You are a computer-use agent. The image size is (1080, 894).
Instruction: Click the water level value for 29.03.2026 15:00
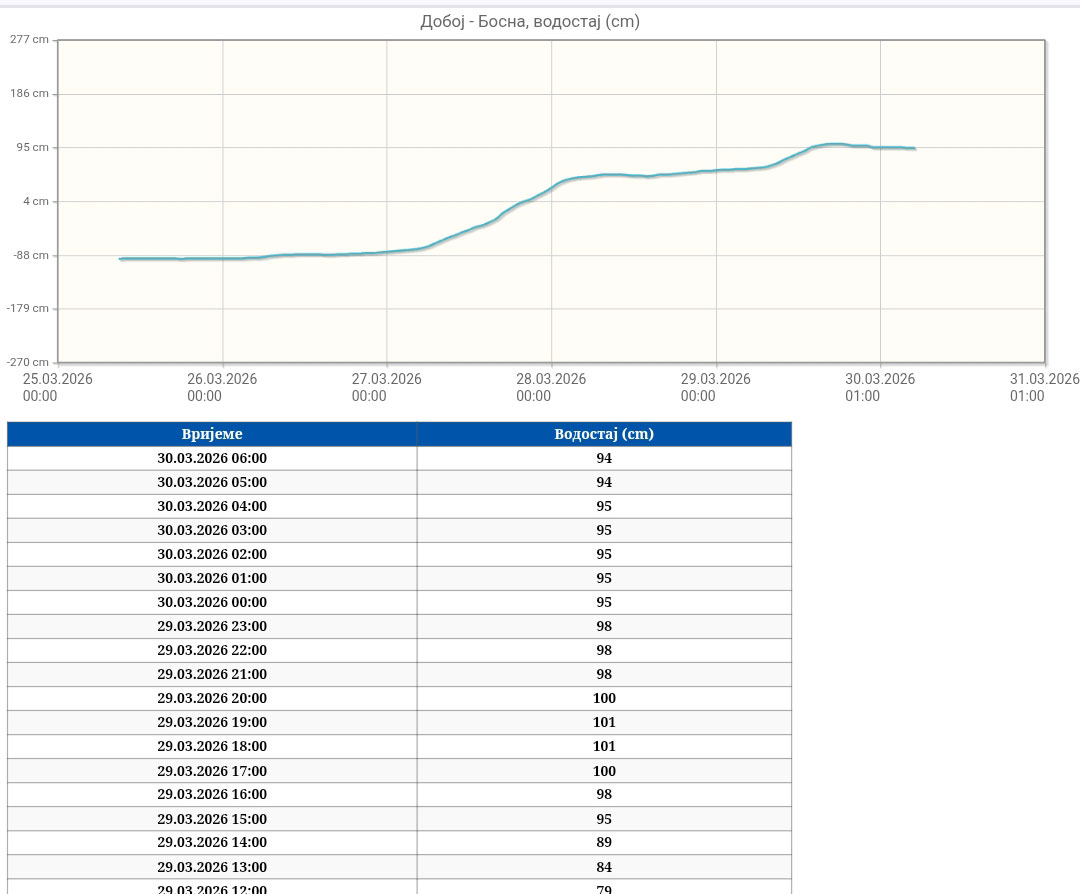[604, 819]
